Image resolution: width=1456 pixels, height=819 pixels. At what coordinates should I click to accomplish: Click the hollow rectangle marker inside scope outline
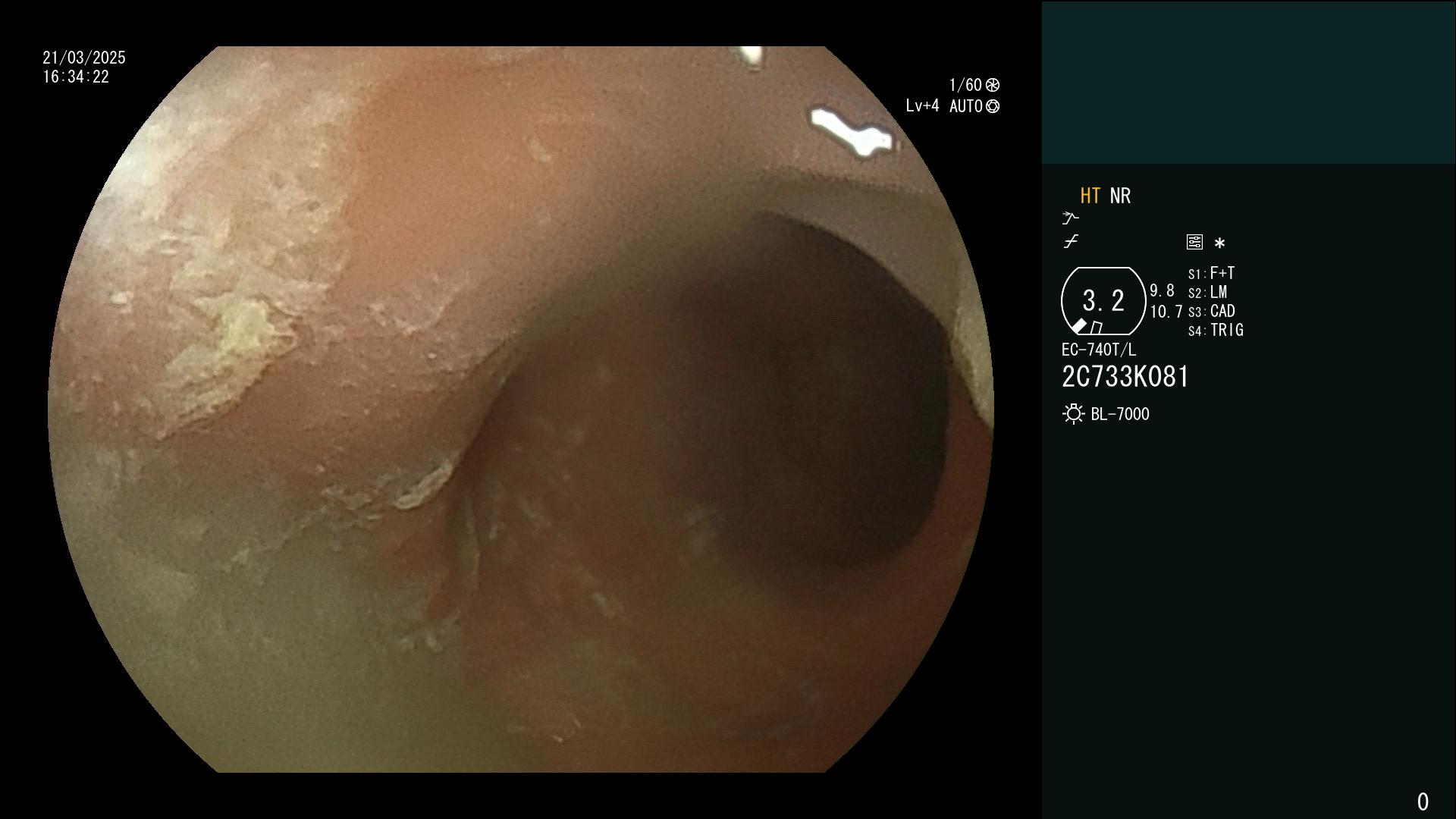click(1097, 328)
